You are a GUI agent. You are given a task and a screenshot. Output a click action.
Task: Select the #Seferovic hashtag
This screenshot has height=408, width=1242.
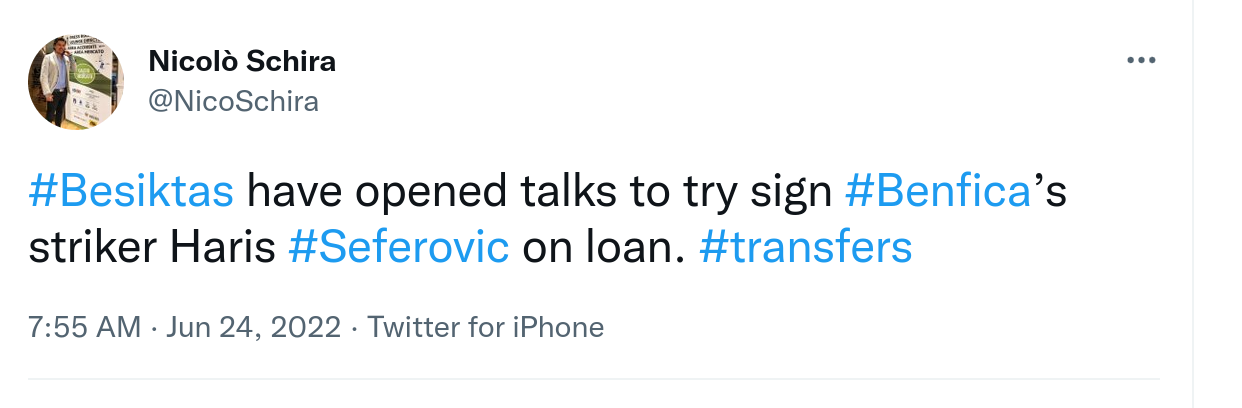coord(399,247)
